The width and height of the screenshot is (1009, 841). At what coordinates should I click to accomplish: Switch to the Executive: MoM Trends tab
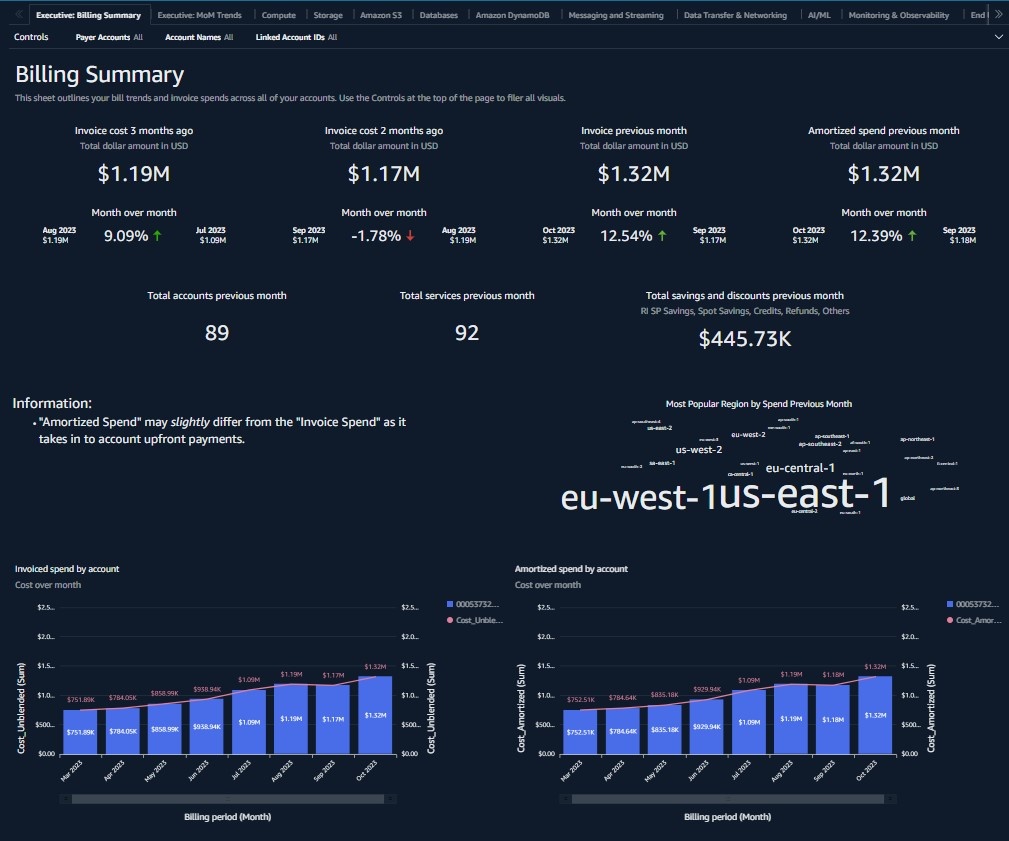(199, 15)
